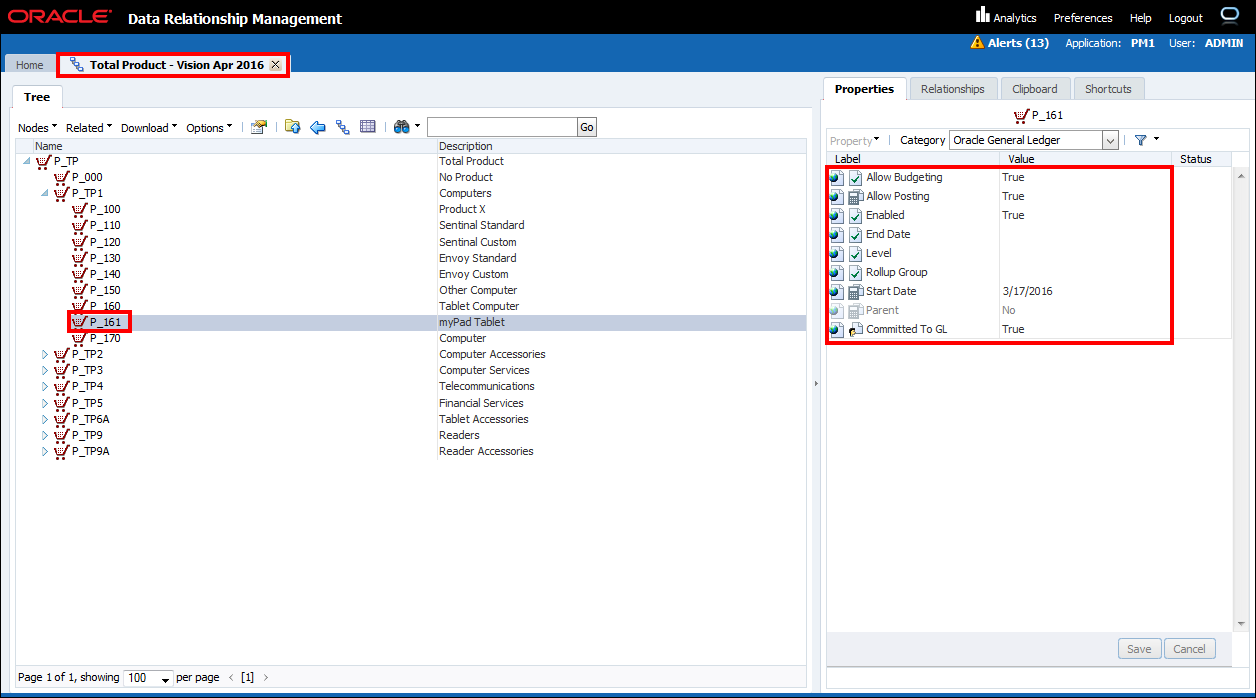Click the globe icon beside Enabled property
Image resolution: width=1256 pixels, height=698 pixels.
(836, 216)
